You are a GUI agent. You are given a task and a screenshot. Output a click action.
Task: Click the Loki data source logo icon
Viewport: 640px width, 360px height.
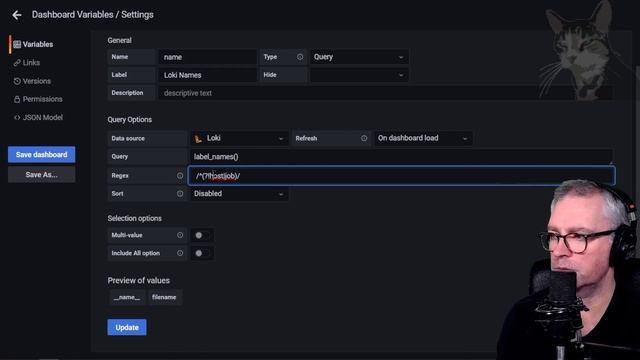(198, 139)
